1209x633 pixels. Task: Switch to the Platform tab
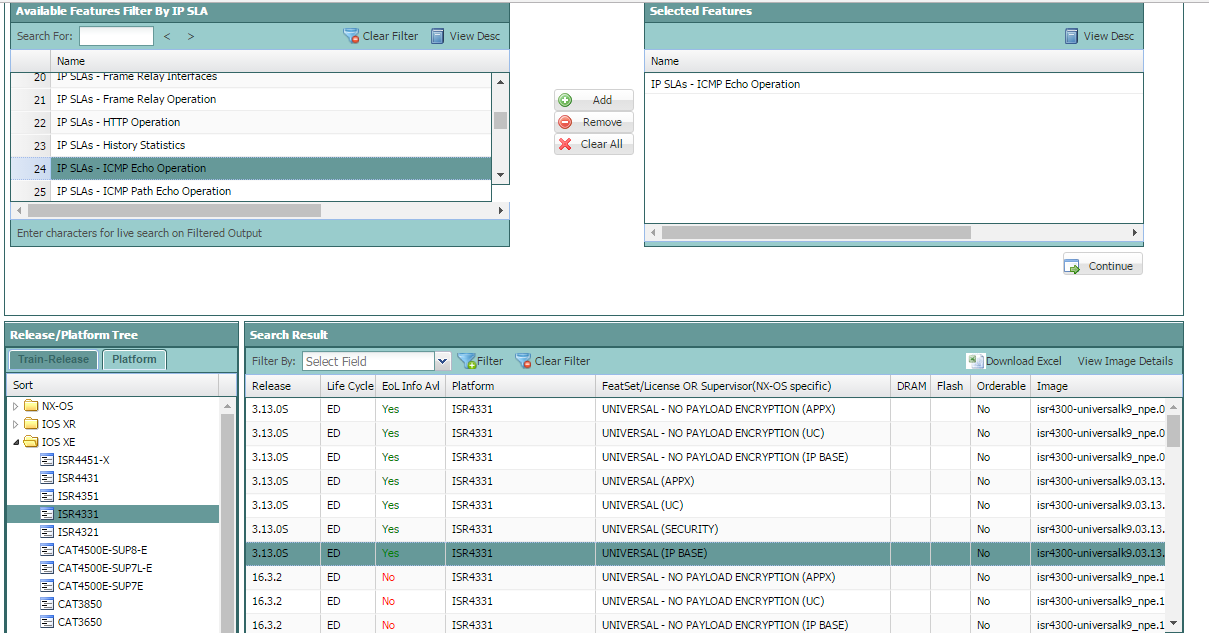(x=134, y=359)
